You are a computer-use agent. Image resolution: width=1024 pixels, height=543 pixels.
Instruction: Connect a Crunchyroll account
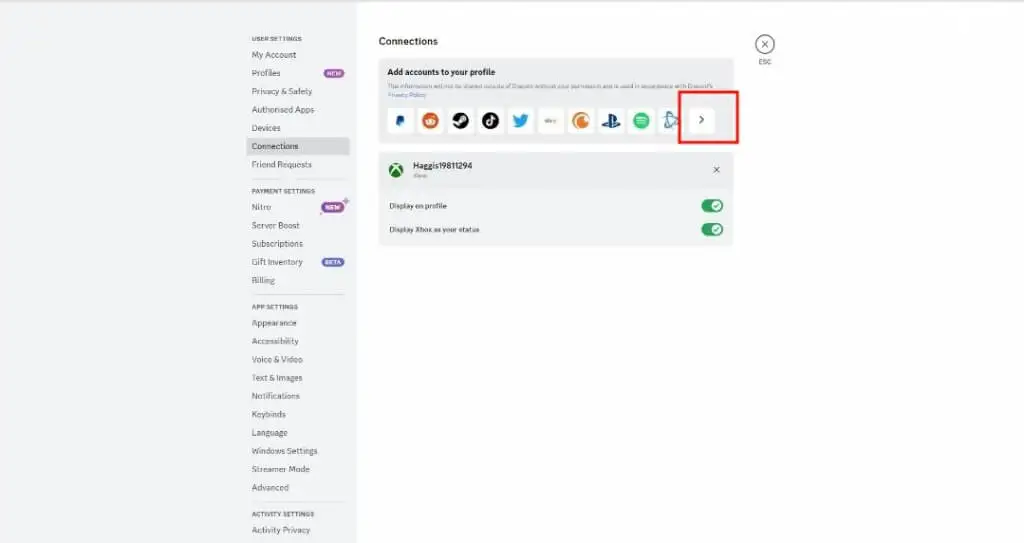581,121
